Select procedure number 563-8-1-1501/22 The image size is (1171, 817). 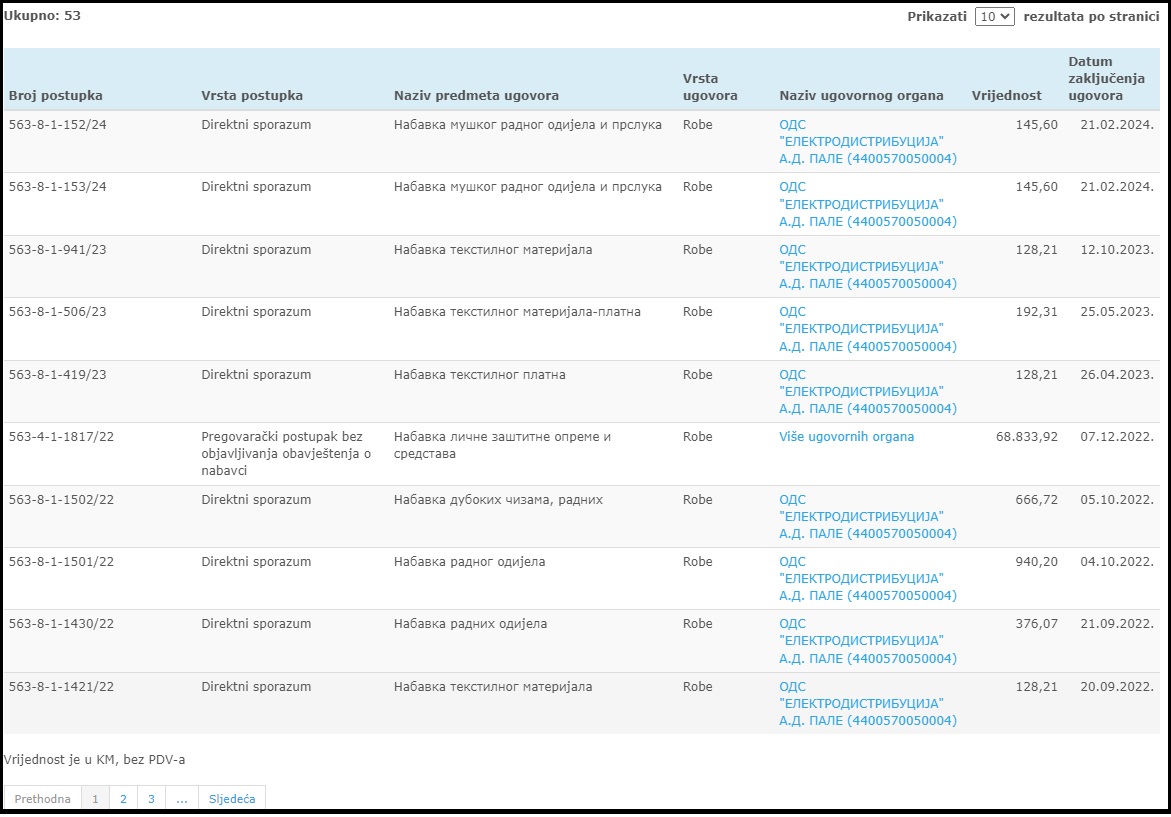61,562
